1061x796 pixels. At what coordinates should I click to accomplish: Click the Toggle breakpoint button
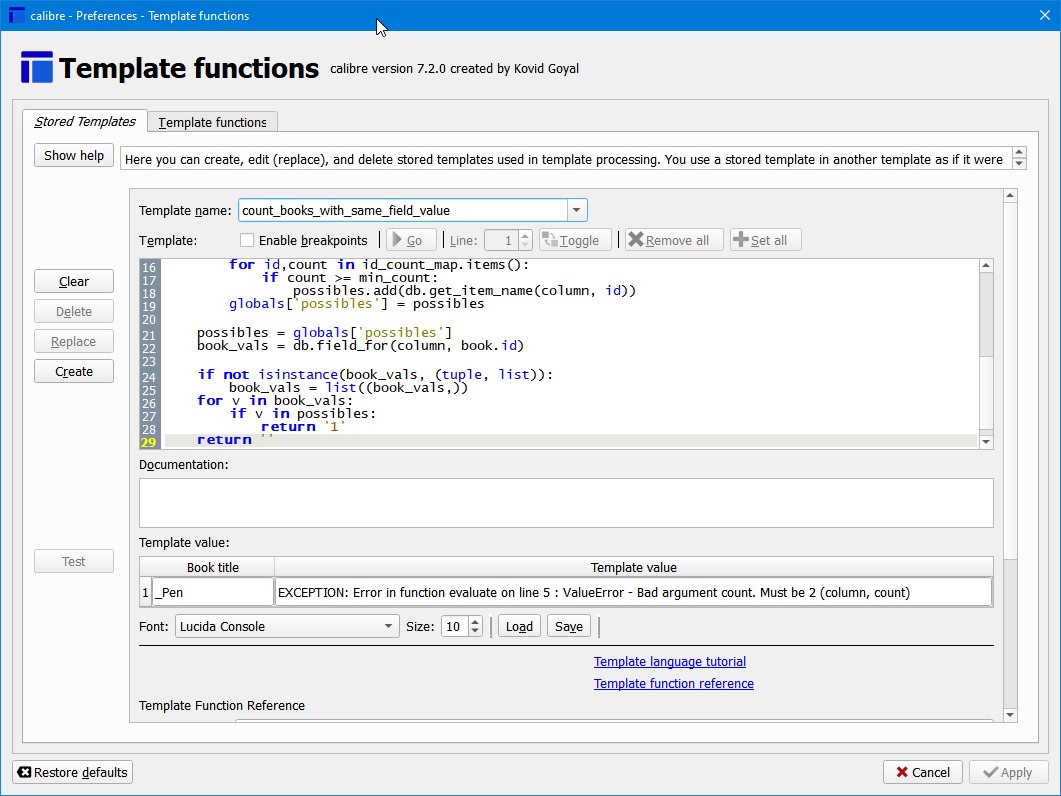pos(575,240)
